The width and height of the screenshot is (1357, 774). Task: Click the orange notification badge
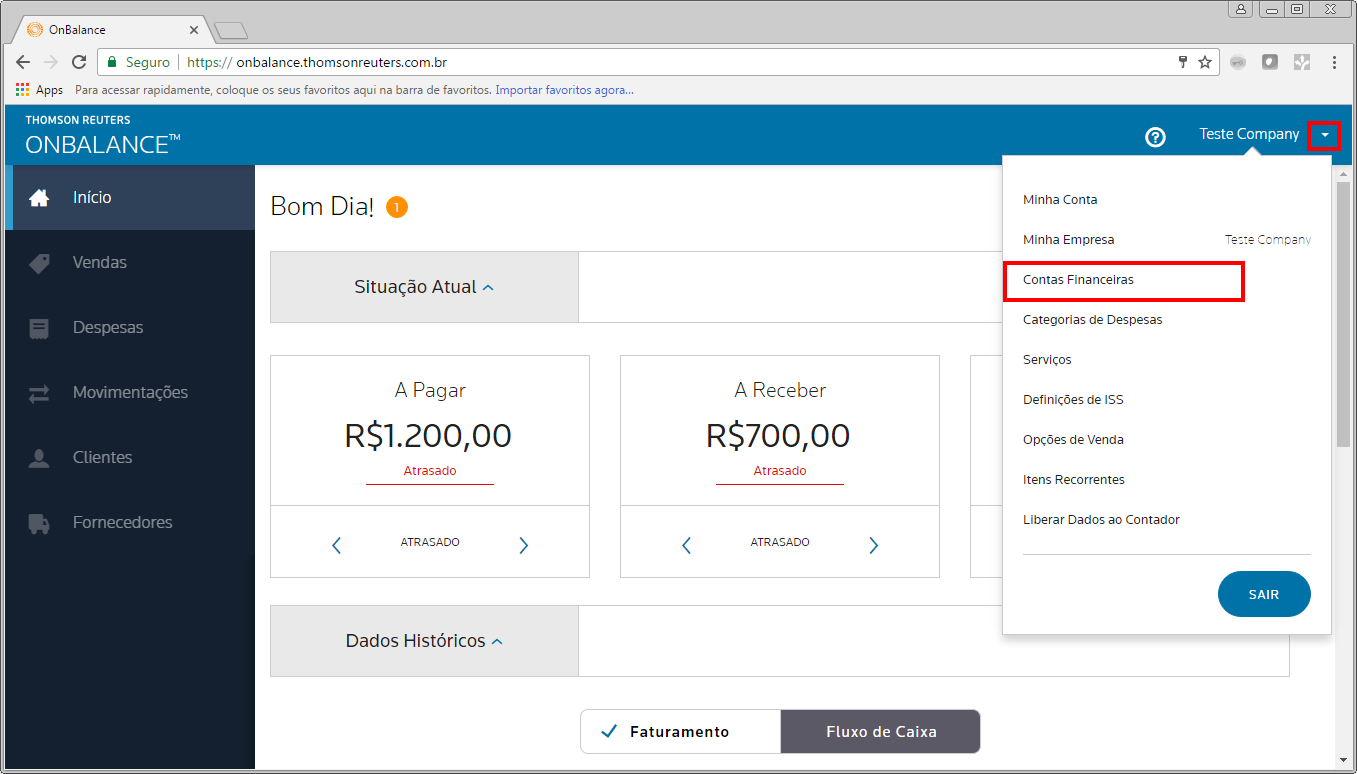(x=397, y=207)
